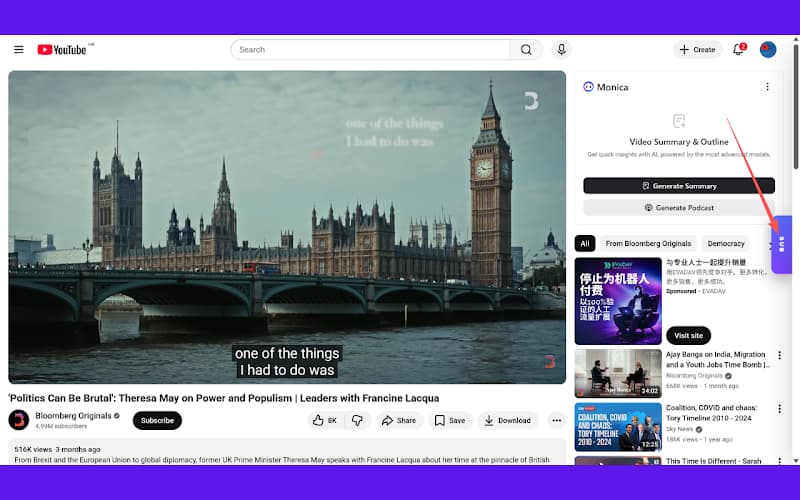
Task: Open Ajay Banga video thumbnail
Action: coord(618,373)
